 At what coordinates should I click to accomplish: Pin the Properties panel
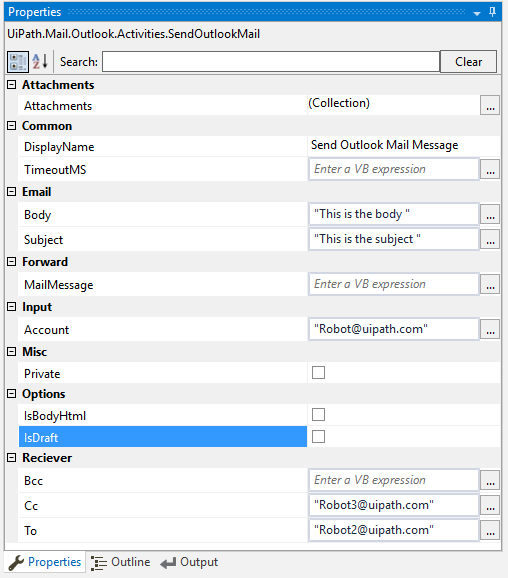pyautogui.click(x=492, y=12)
